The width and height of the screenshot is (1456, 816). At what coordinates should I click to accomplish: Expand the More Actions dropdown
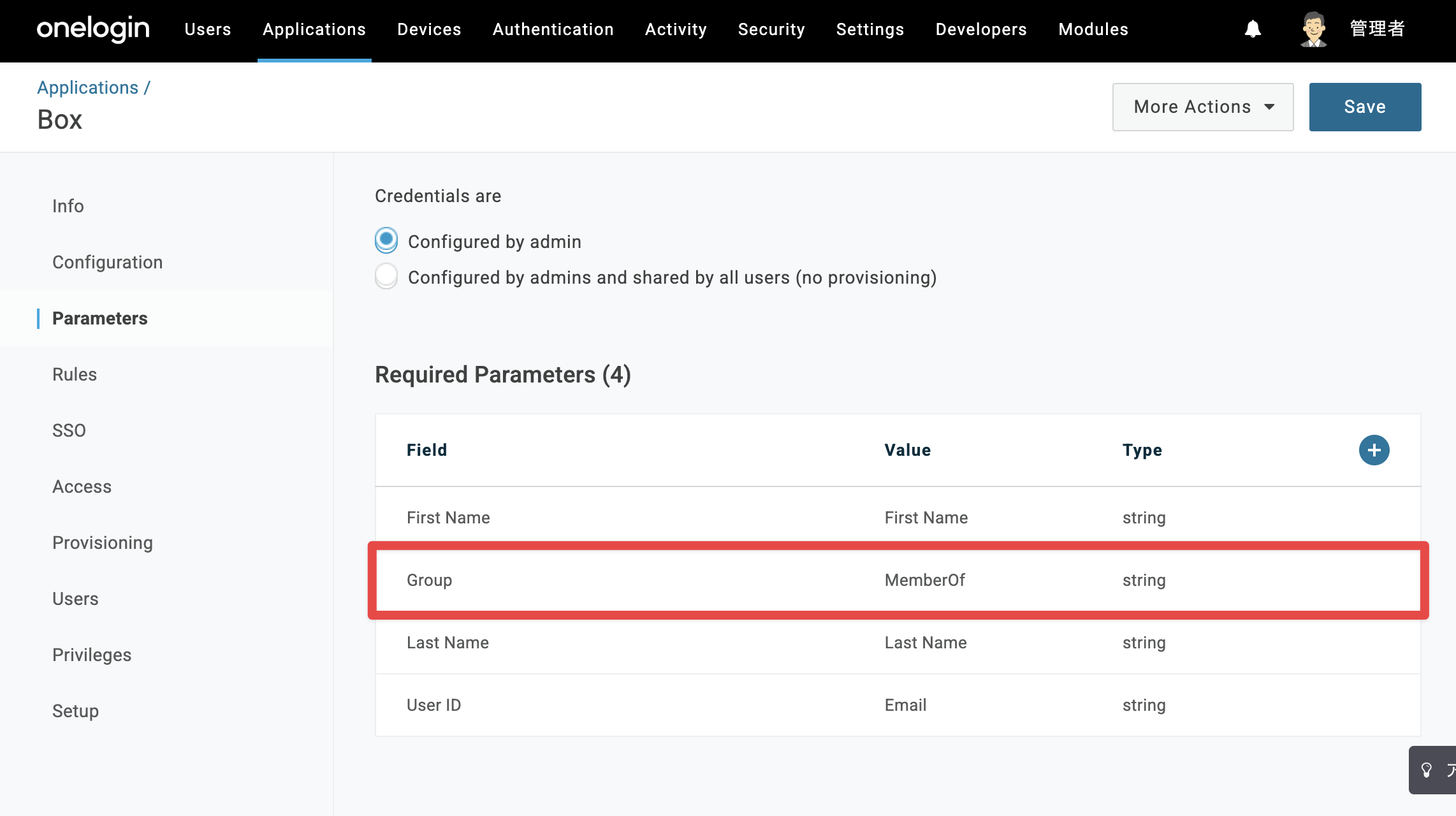1203,107
